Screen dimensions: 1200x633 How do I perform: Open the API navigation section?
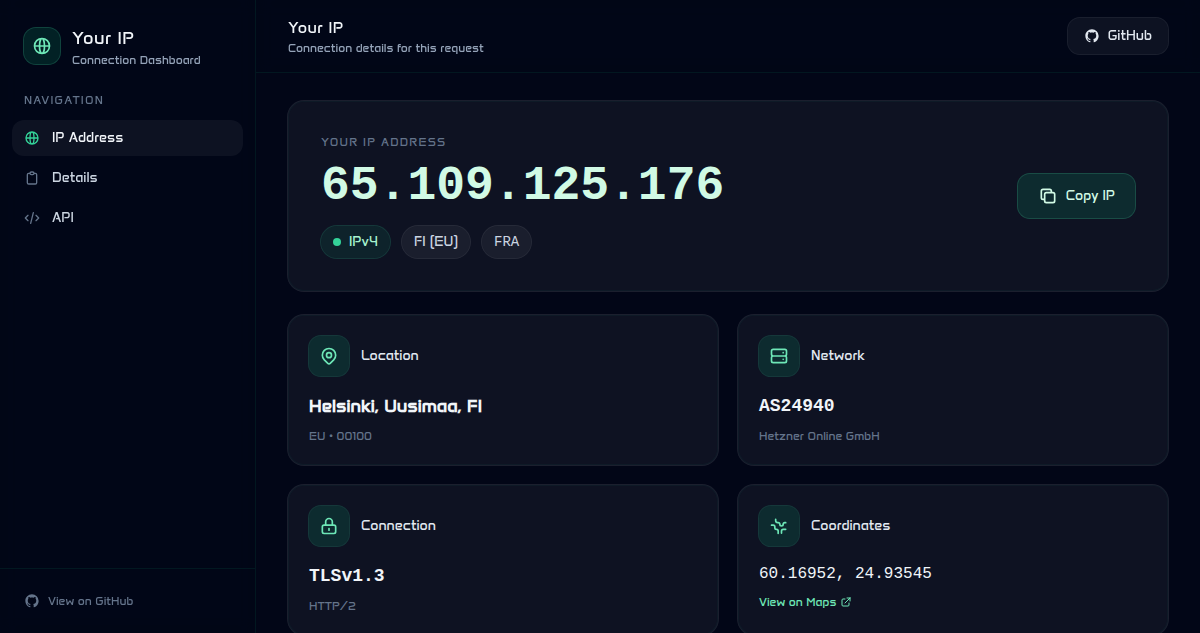(63, 218)
